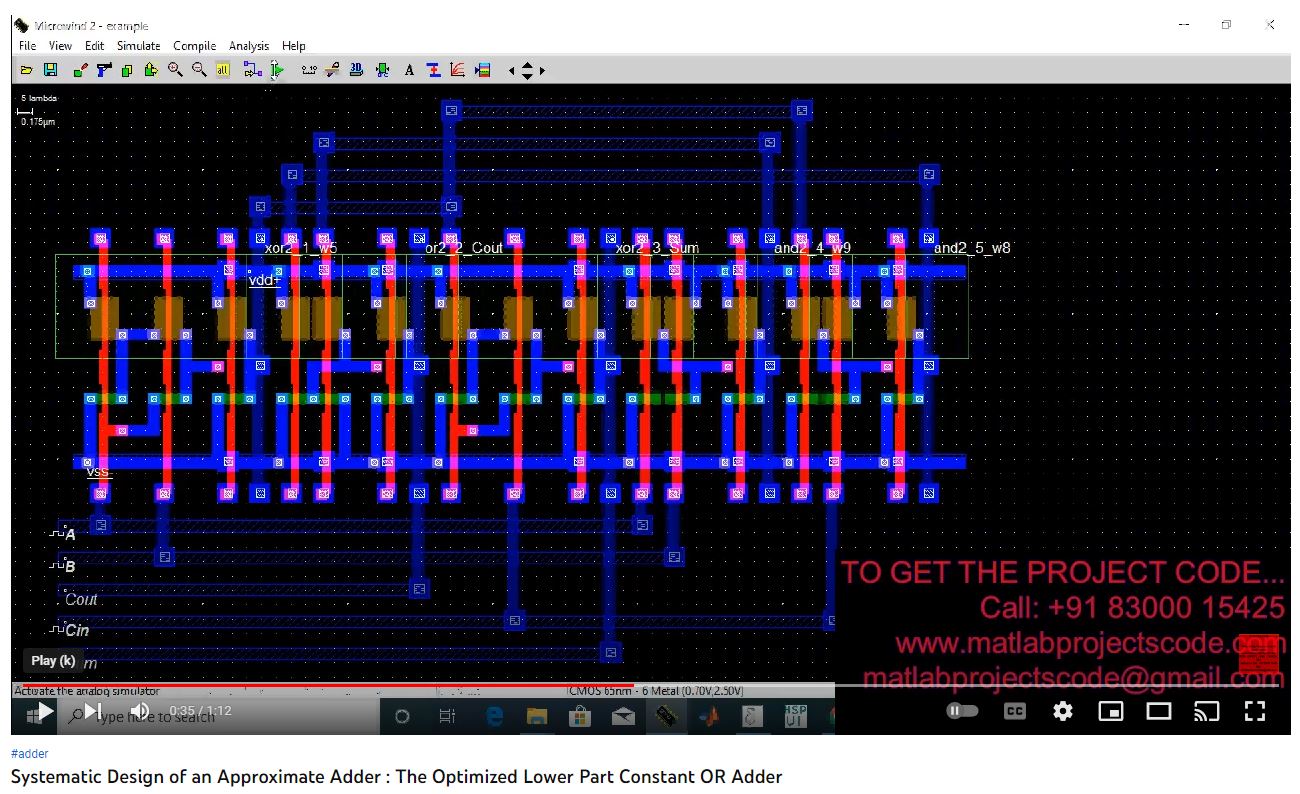Open the Simulate menu
Screen dimensions: 1300x794
pyautogui.click(x=138, y=46)
